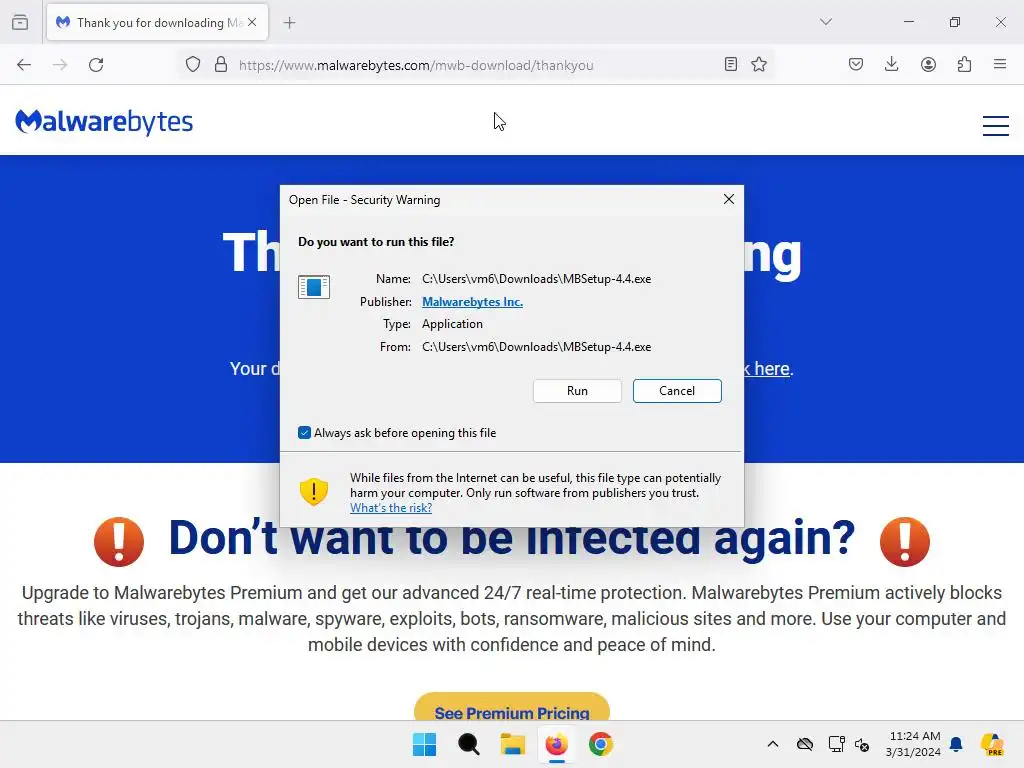Open the Firefox downloads panel
Viewport: 1024px width, 768px height.
click(891, 64)
